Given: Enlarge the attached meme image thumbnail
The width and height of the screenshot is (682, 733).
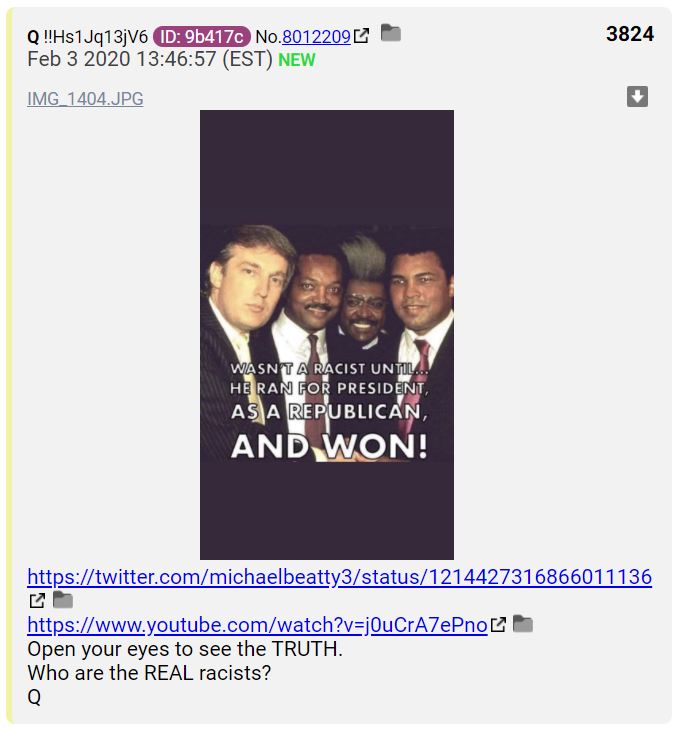Looking at the screenshot, I should (327, 335).
